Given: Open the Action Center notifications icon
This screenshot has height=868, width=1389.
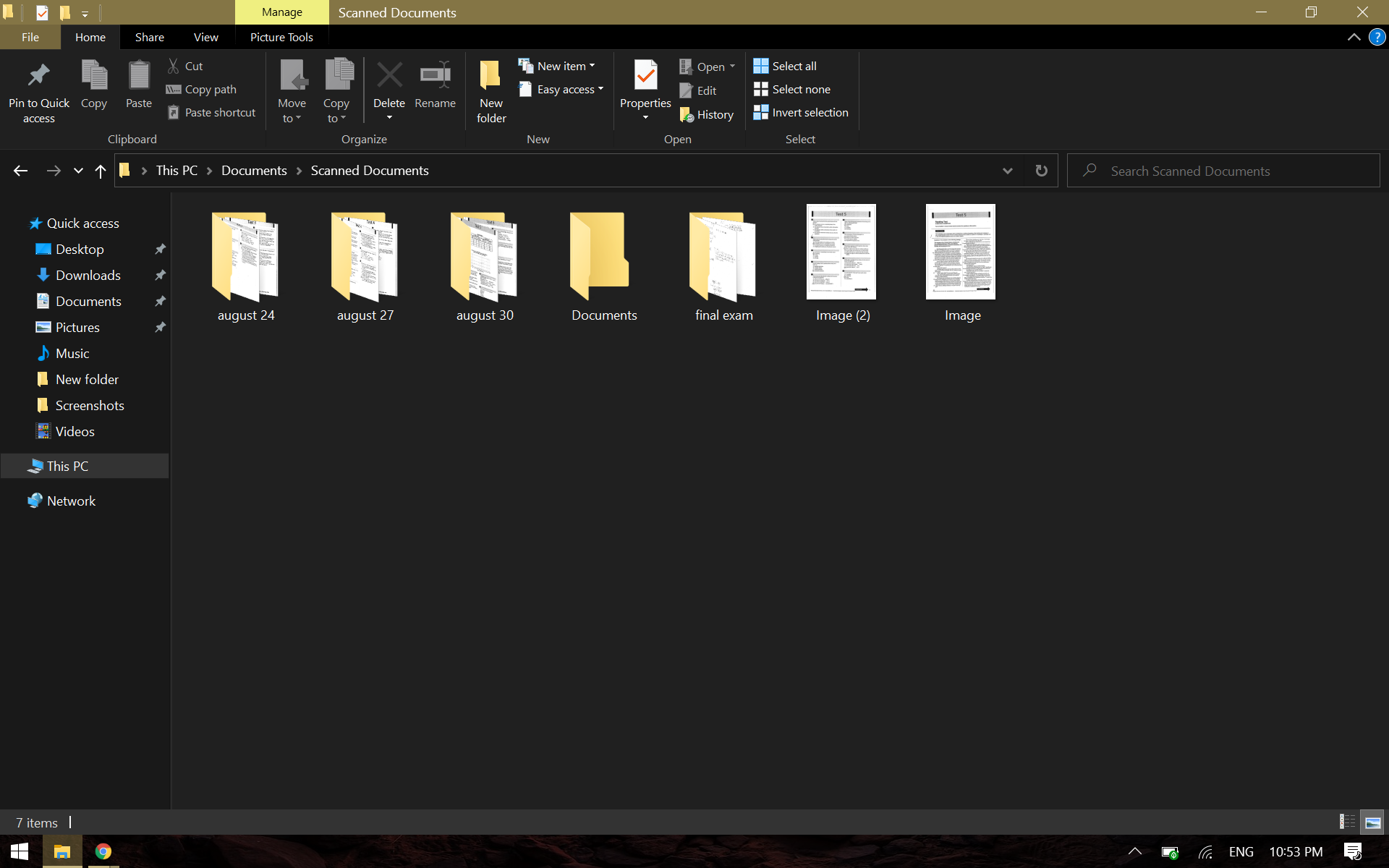Looking at the screenshot, I should coord(1353,851).
